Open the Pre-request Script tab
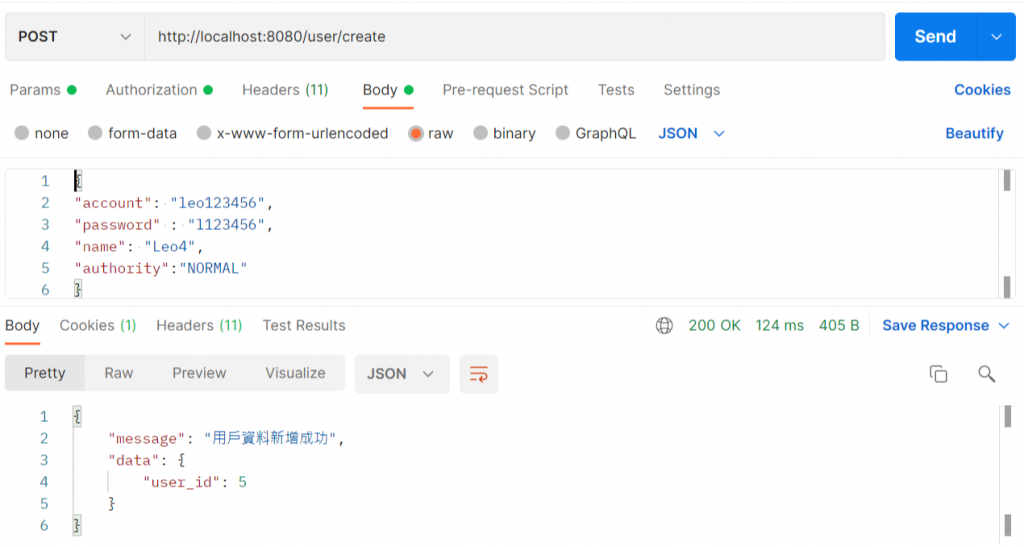 (x=505, y=90)
